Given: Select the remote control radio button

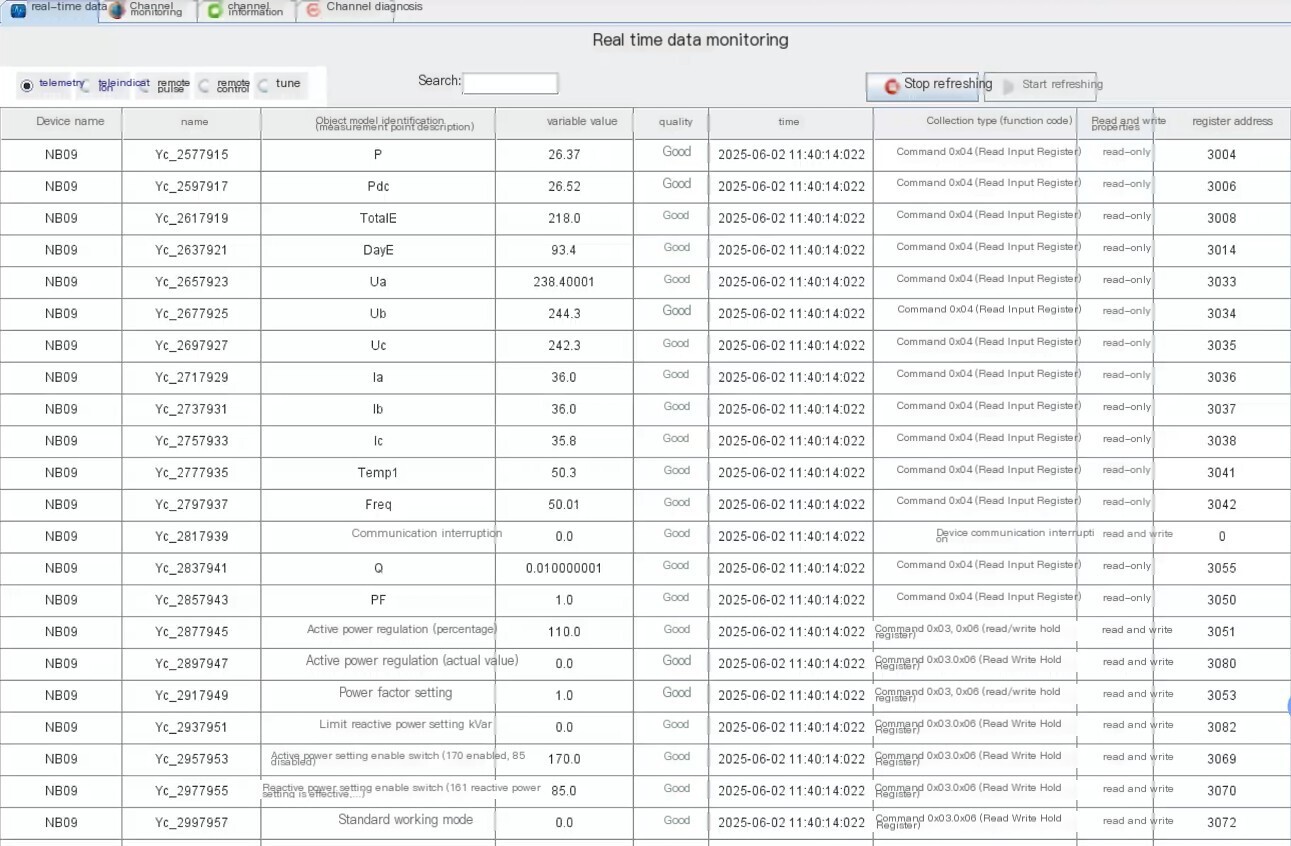Looking at the screenshot, I should [204, 86].
